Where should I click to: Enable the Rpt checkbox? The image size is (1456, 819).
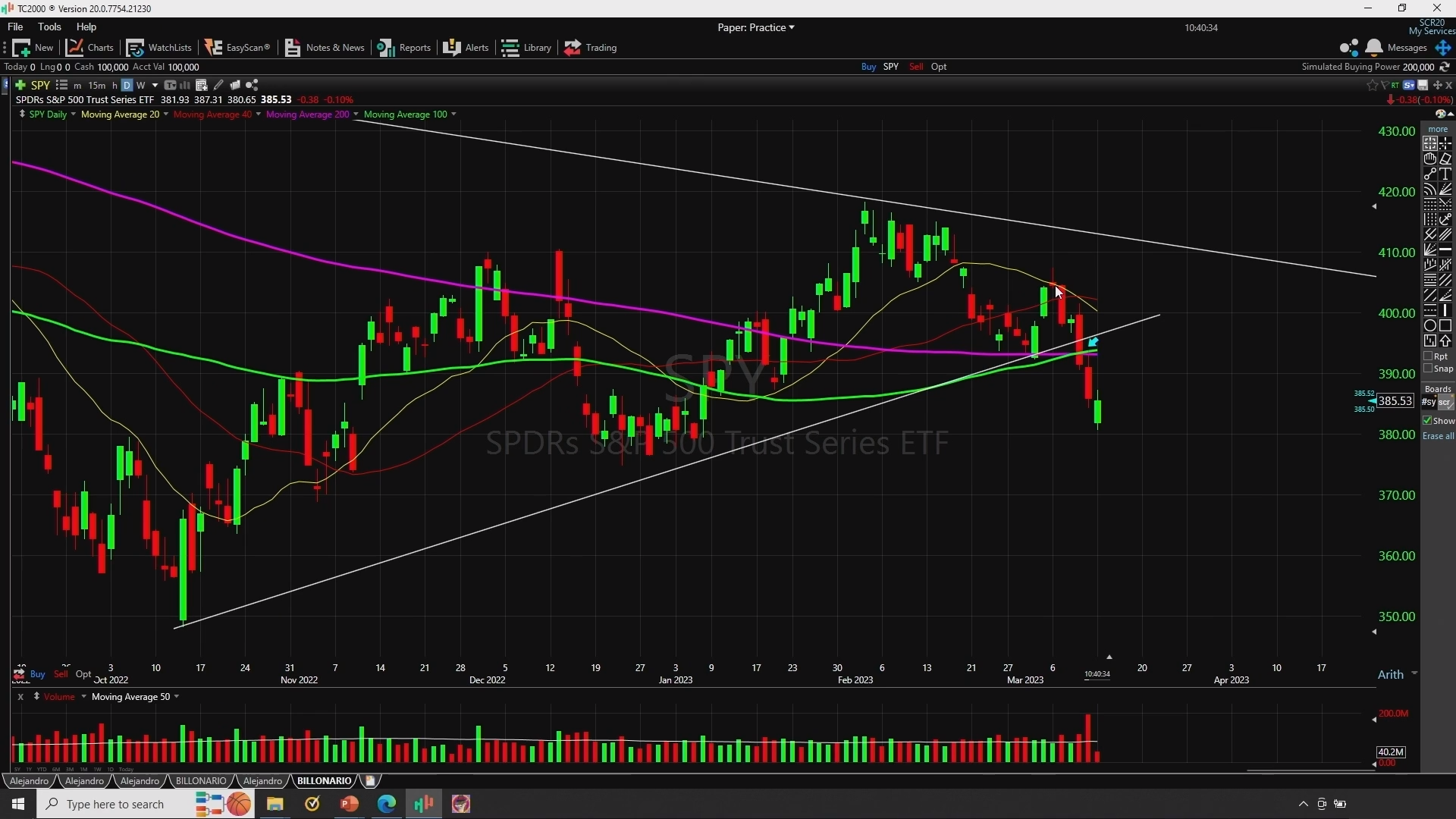pos(1429,356)
